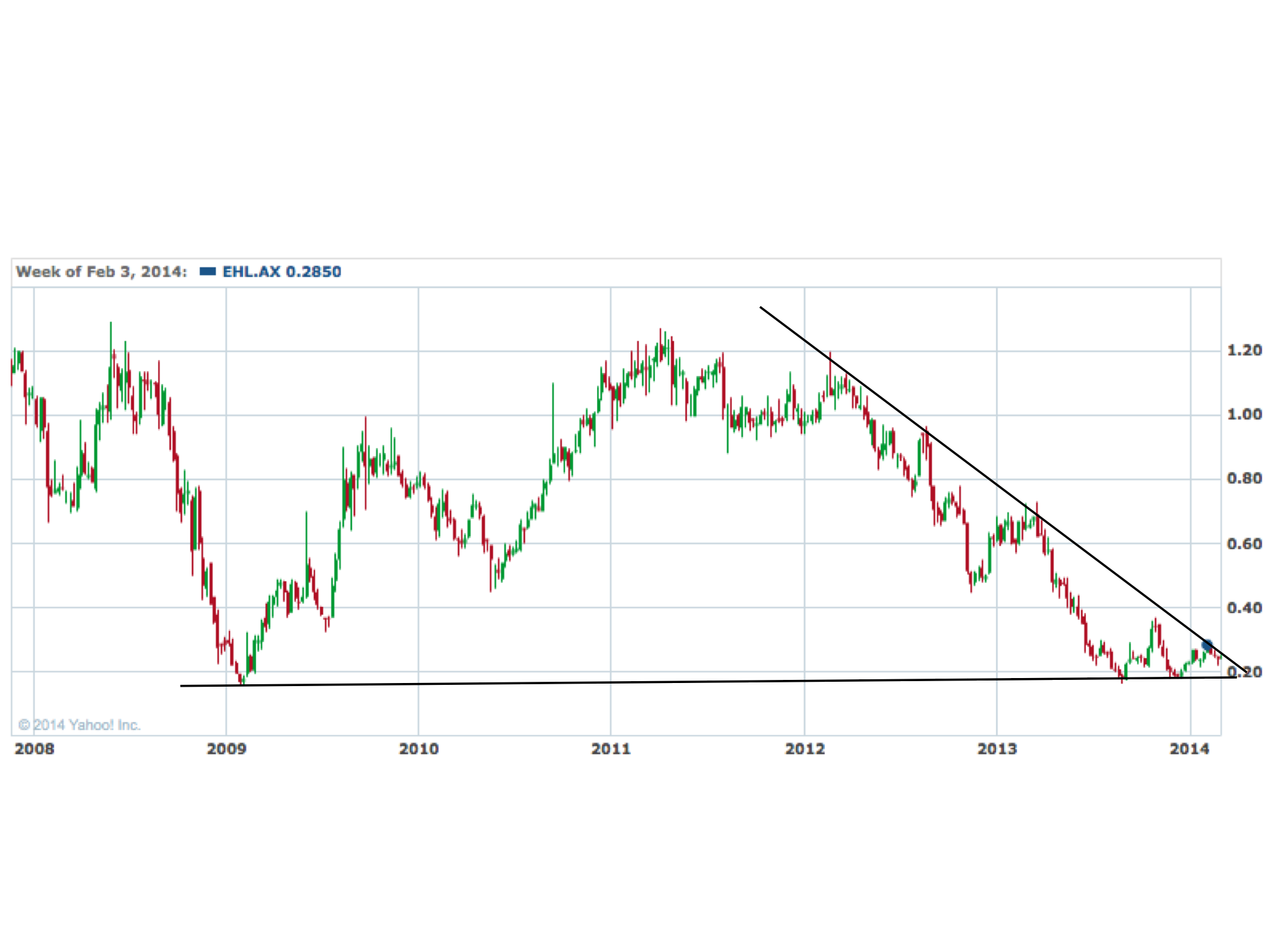Click the 1.00 price axis label
This screenshot has height=952, width=1270.
coord(1244,415)
